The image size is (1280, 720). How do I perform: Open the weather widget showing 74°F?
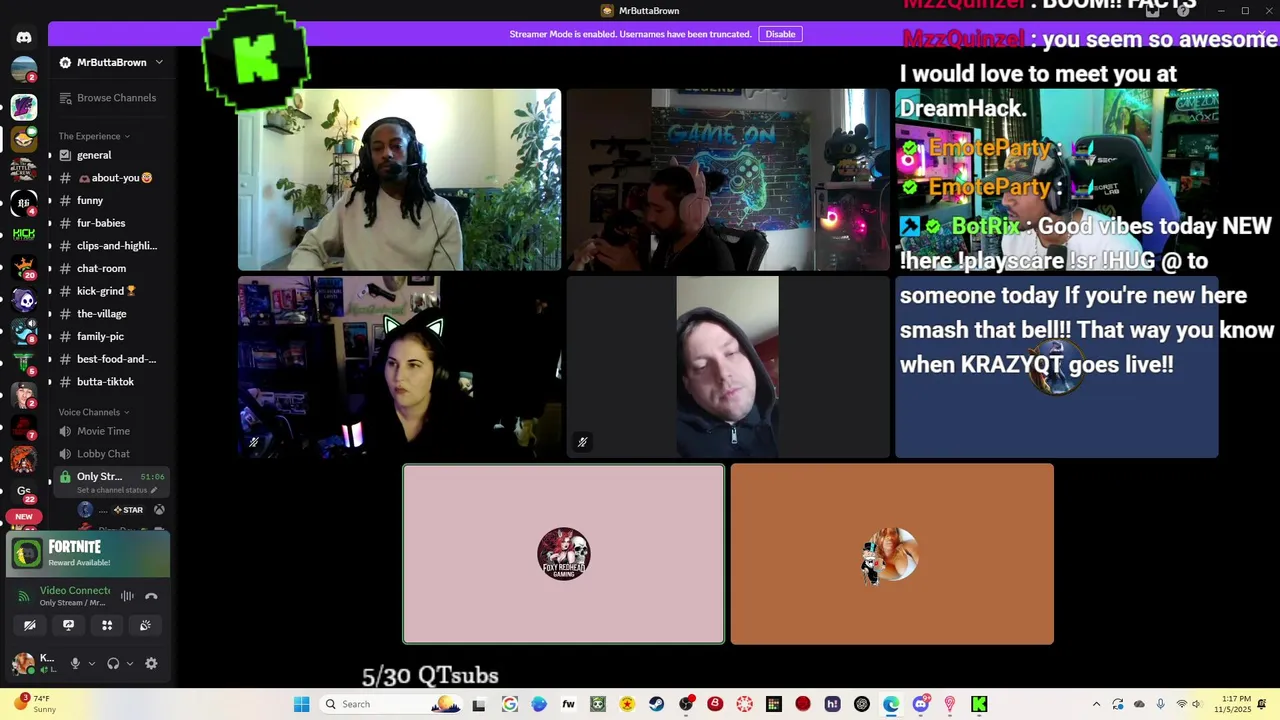click(x=34, y=704)
